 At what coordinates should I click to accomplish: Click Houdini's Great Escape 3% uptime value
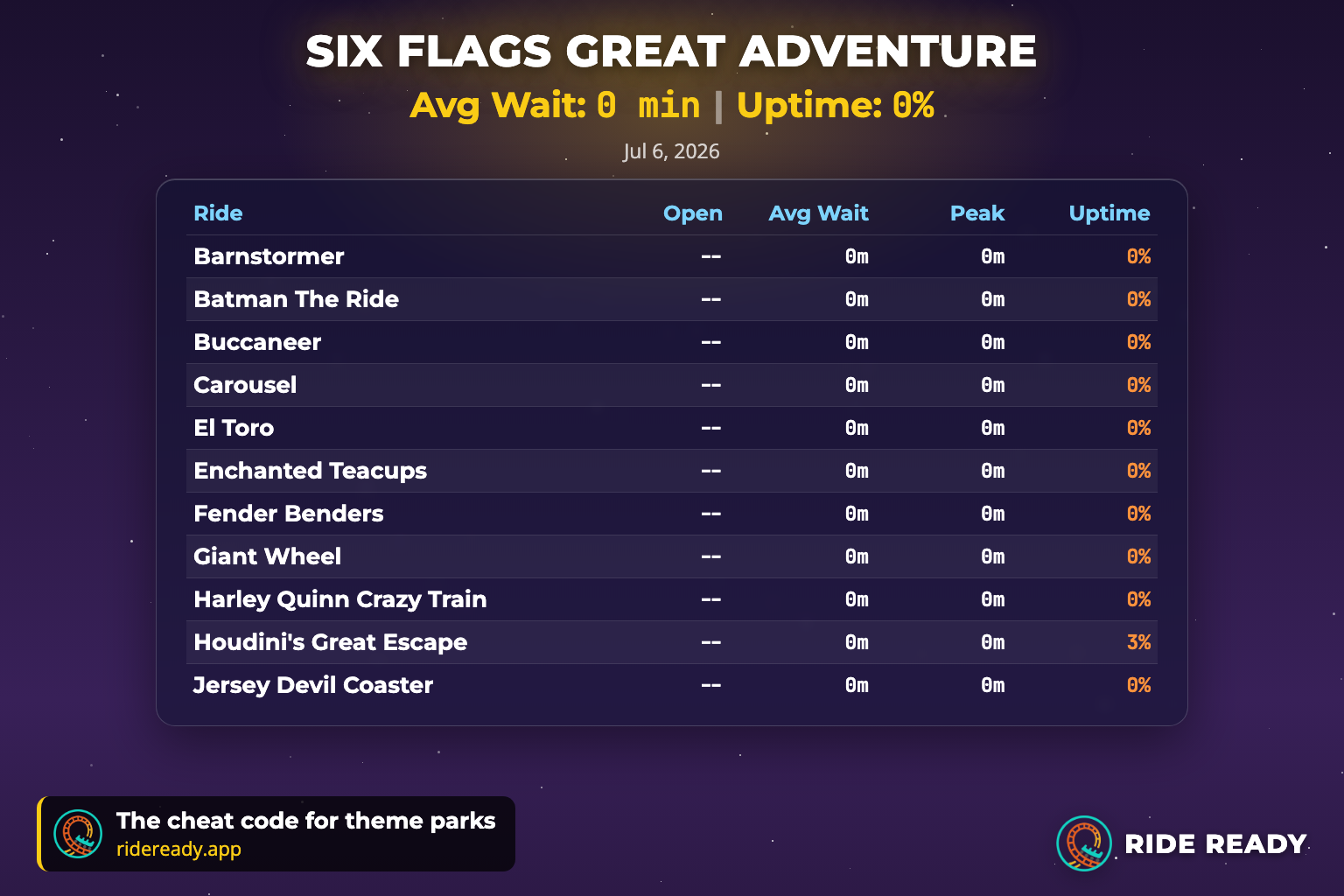[x=1138, y=642]
